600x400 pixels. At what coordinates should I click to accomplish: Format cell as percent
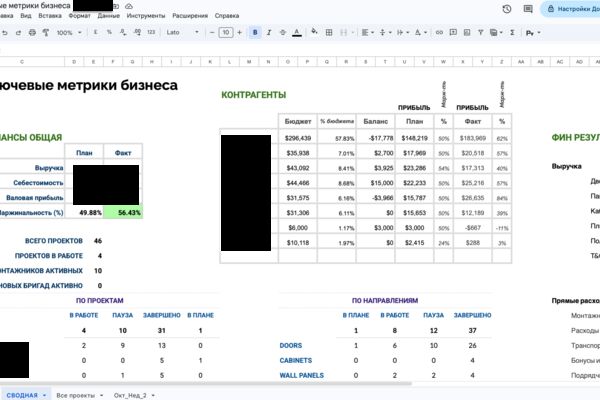pyautogui.click(x=109, y=33)
